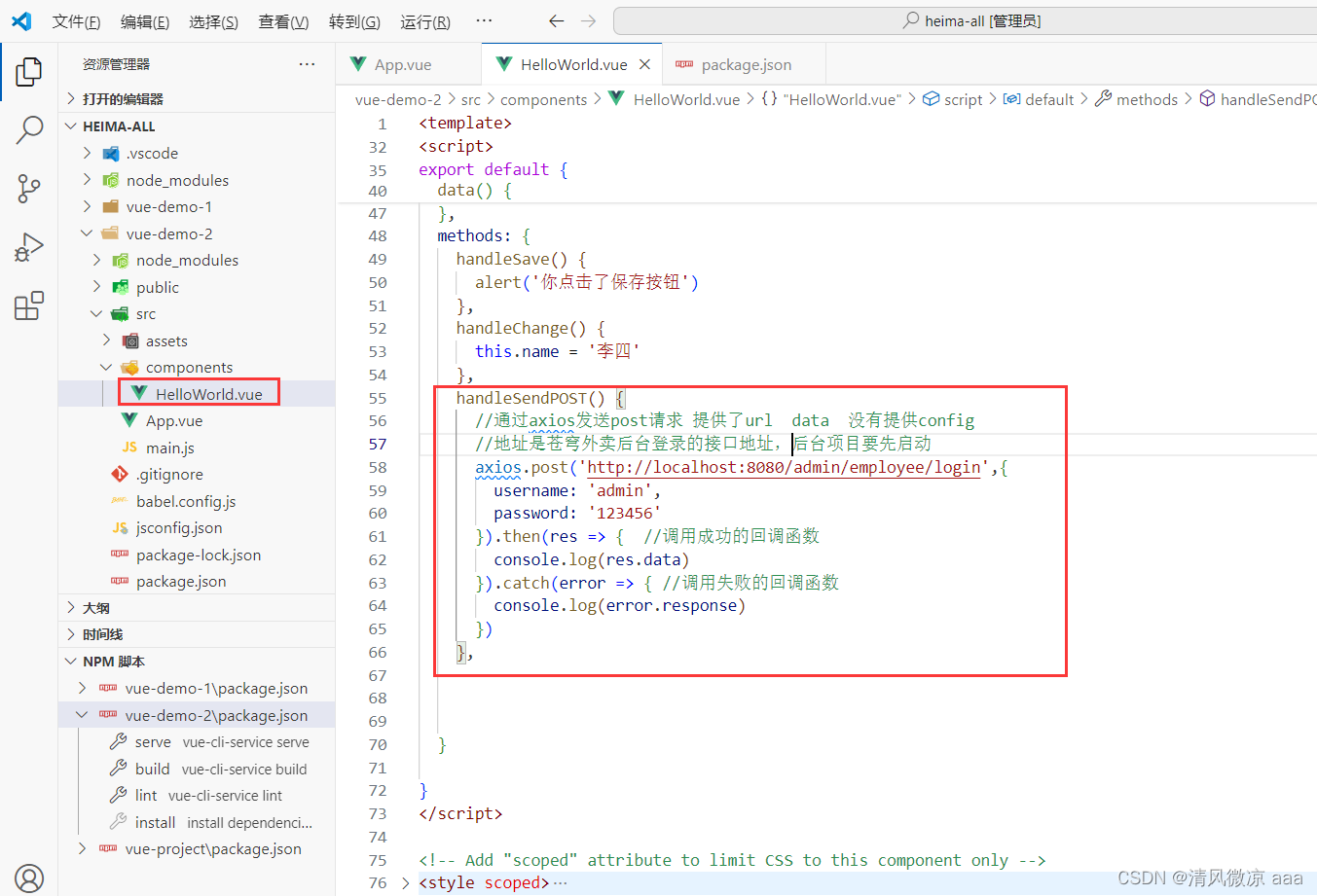The height and width of the screenshot is (896, 1317).
Task: Click line number 57 in the gutter
Action: [x=378, y=444]
